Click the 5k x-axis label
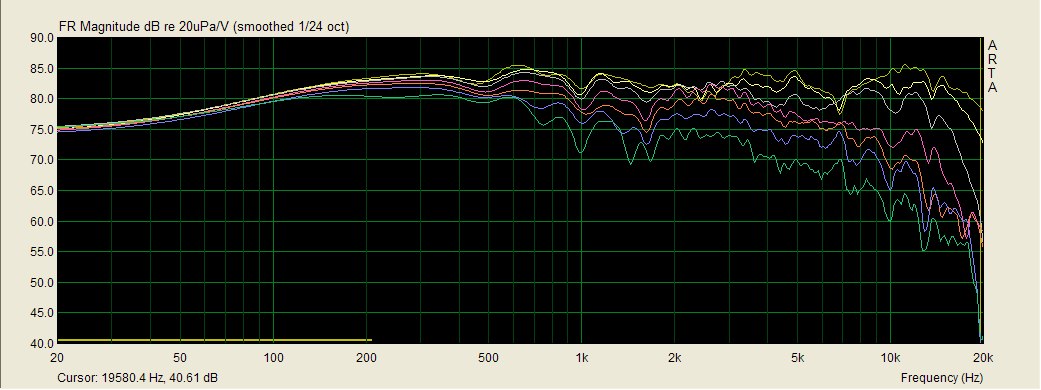 tap(797, 357)
